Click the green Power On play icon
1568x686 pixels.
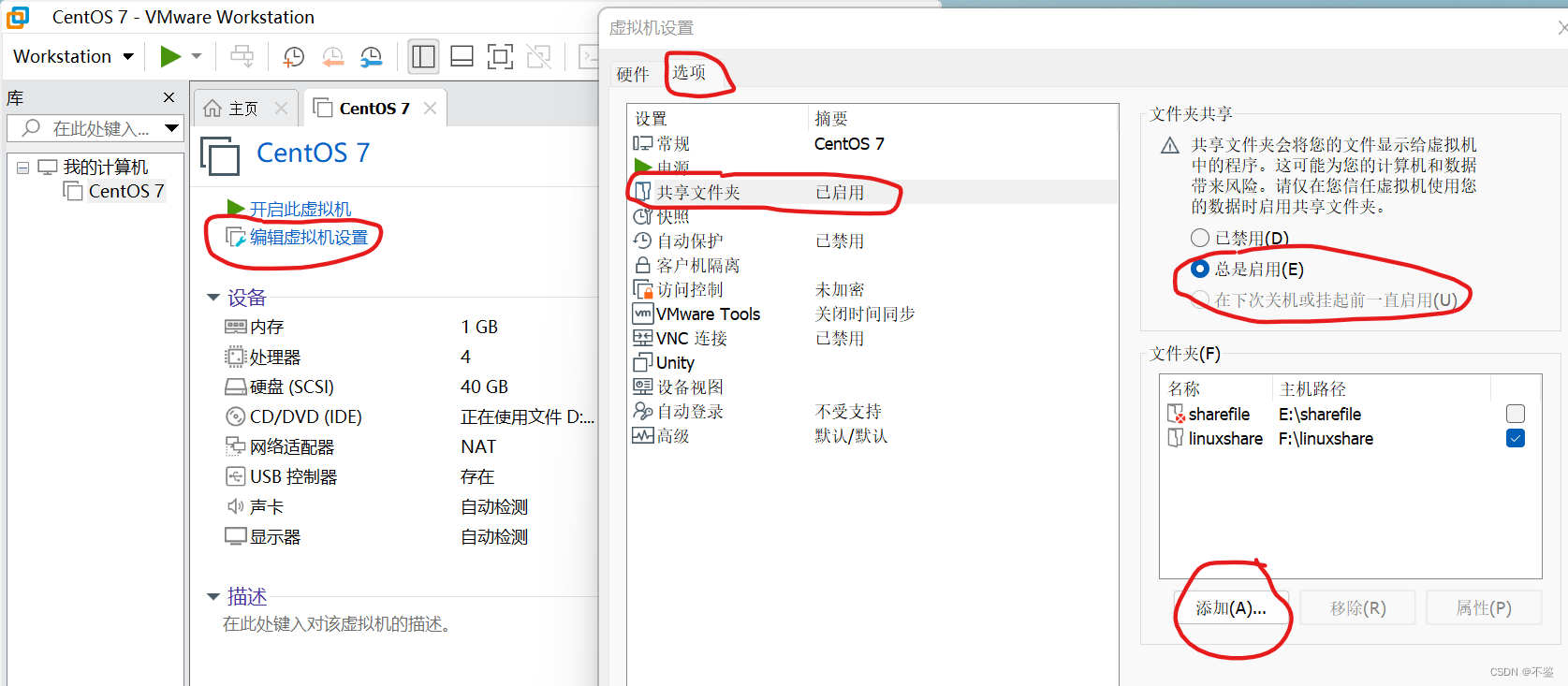[x=170, y=56]
